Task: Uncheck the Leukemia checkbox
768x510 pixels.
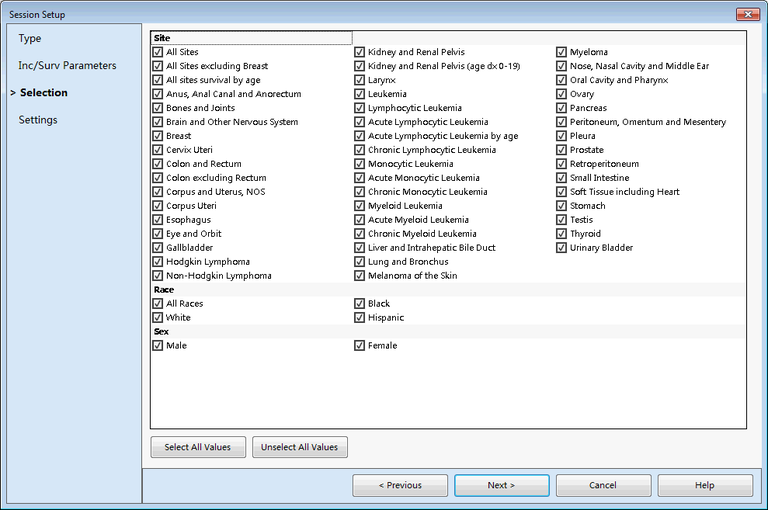Action: (360, 94)
